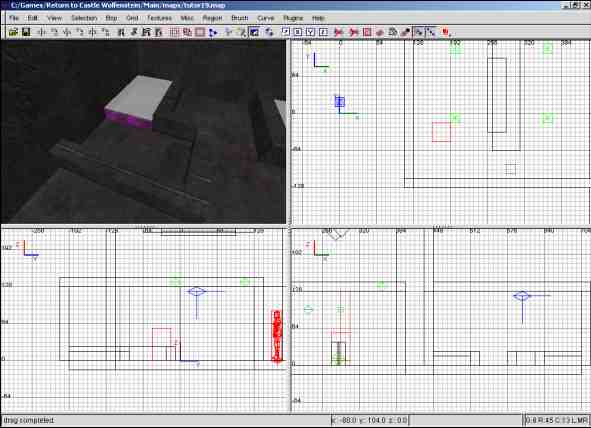Open the Help menu

(x=318, y=18)
